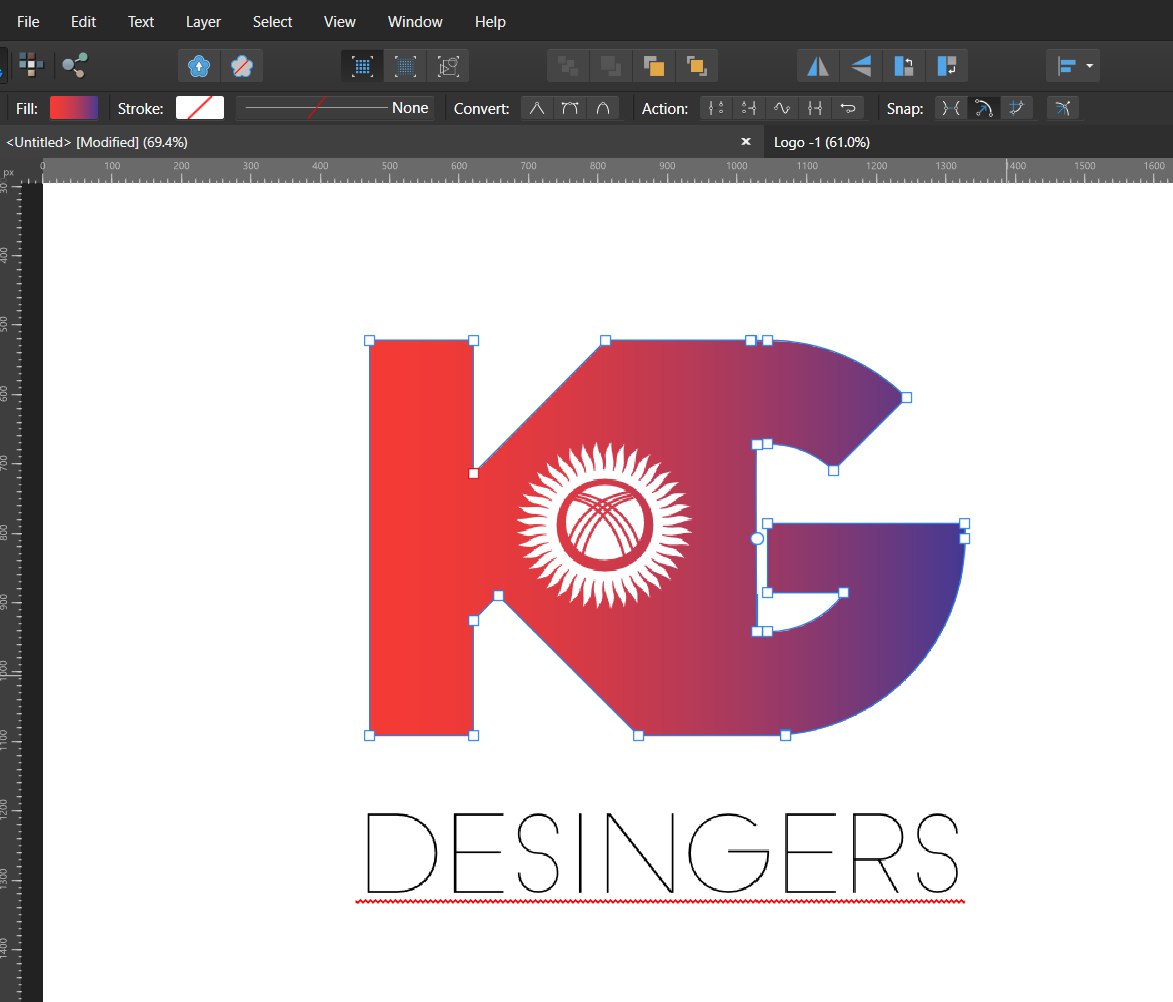Screen dimensions: 1173x1002
Task: Switch to the Export persona
Action: [x=75, y=66]
